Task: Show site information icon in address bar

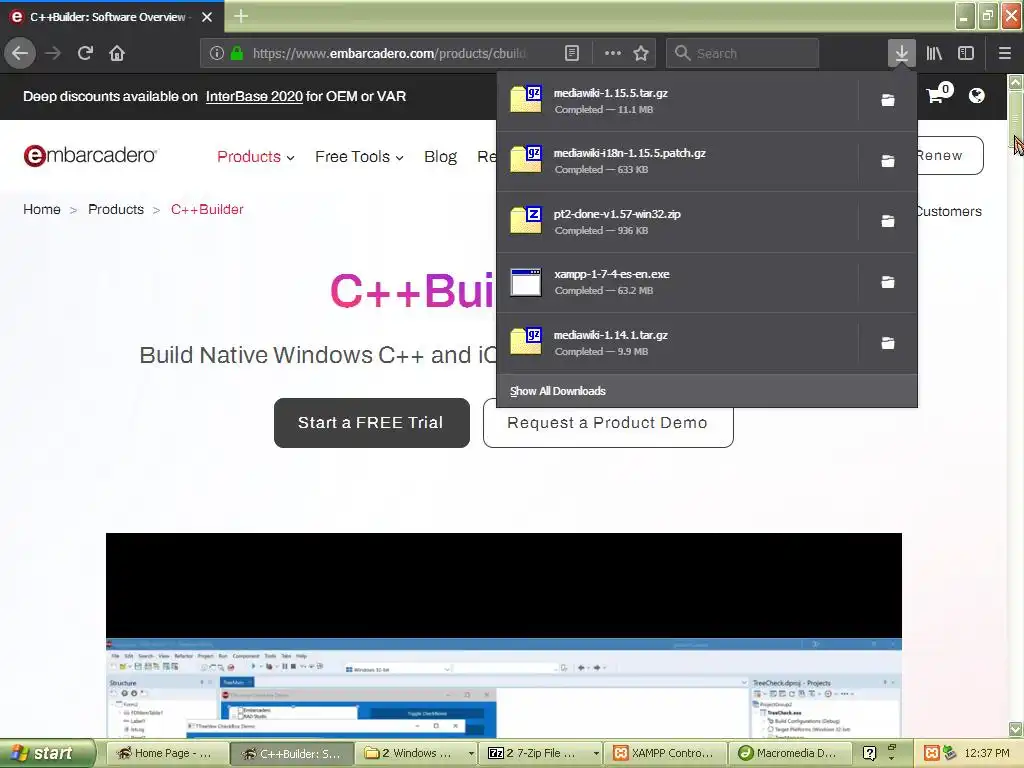Action: (216, 53)
